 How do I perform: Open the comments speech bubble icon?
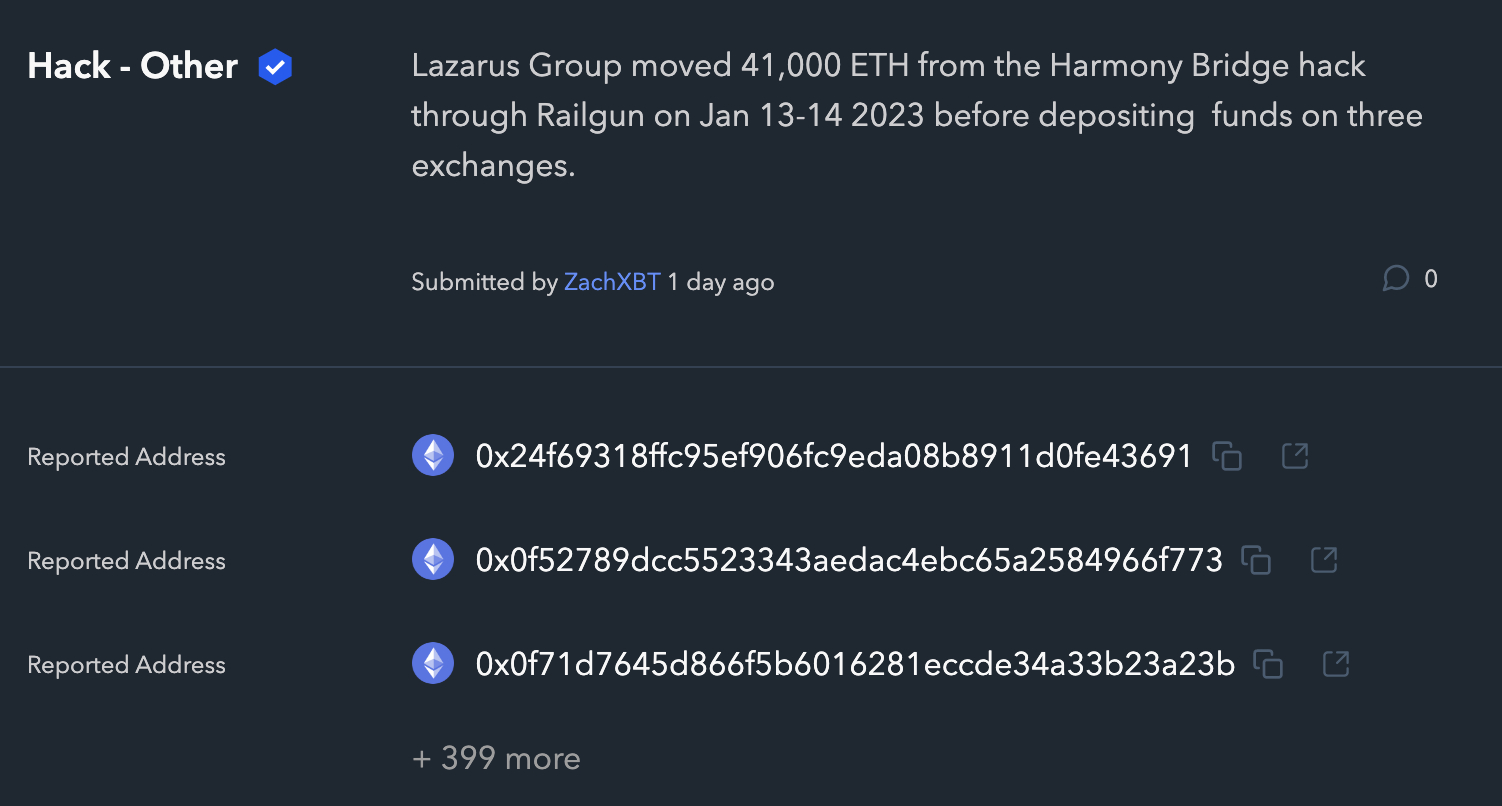tap(1395, 279)
